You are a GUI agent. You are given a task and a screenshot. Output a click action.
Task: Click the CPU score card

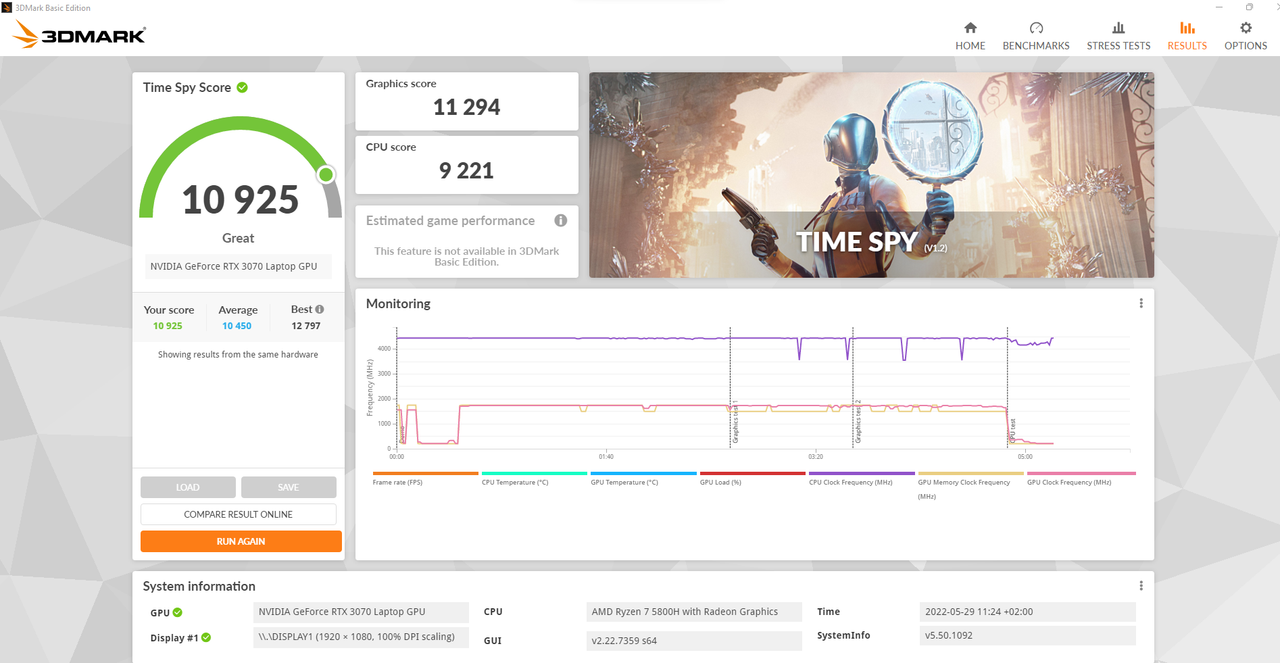point(467,165)
